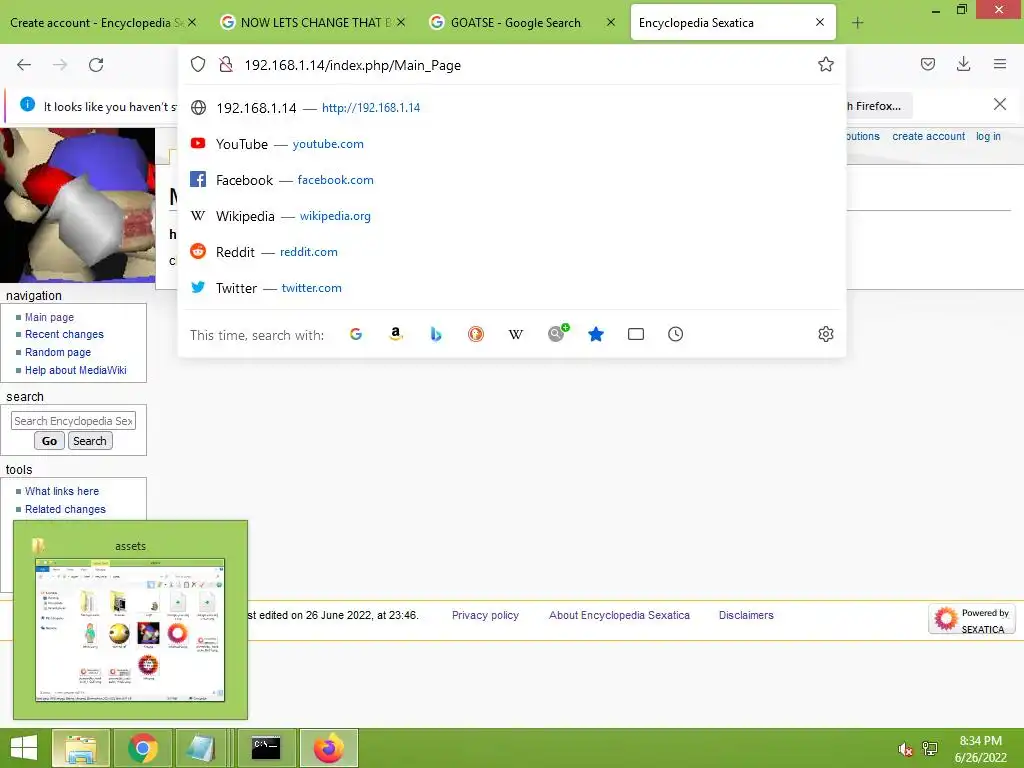
Task: Open the network tray icon
Action: point(930,749)
